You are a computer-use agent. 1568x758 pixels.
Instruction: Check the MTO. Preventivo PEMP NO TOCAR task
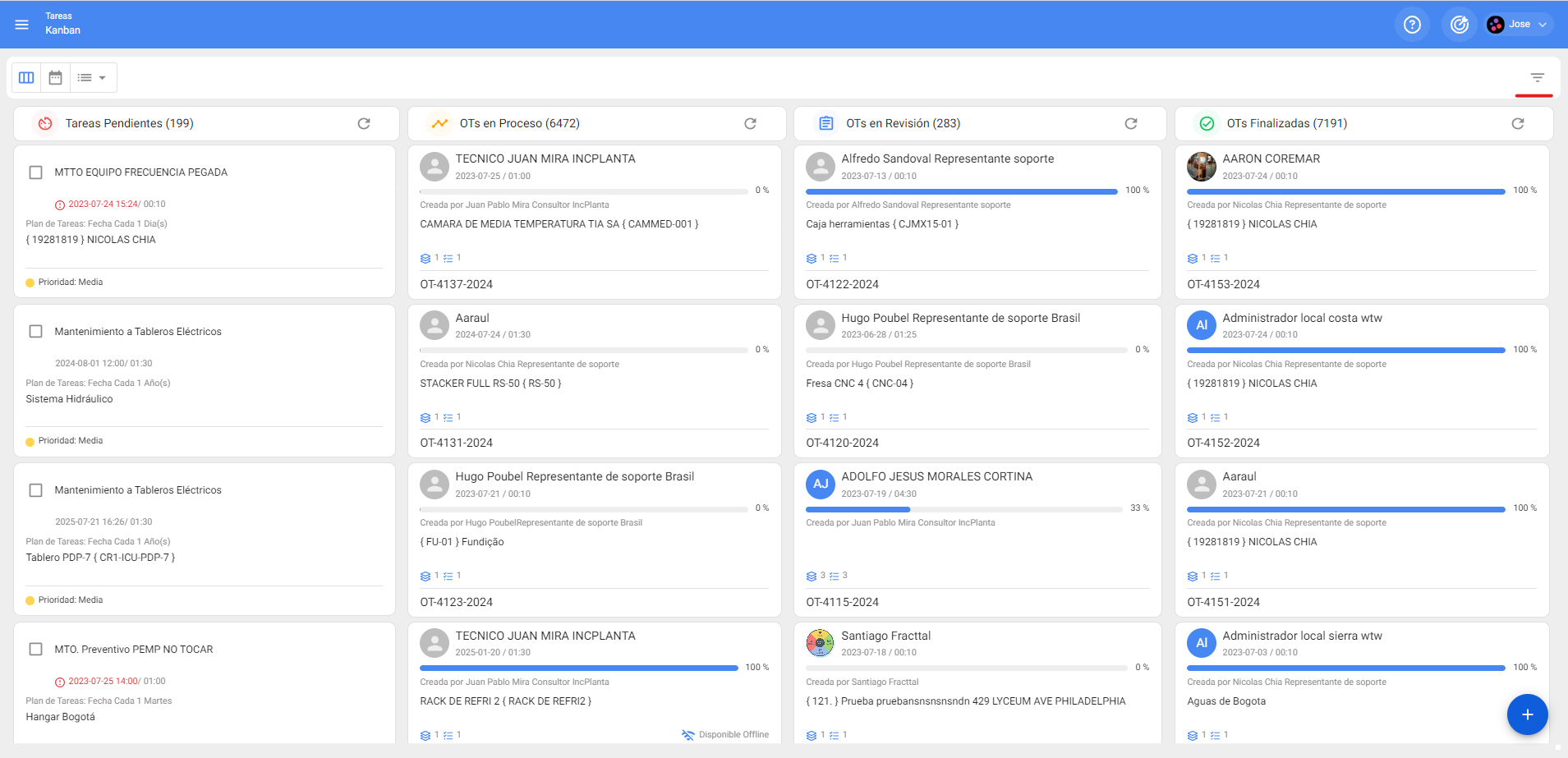[36, 650]
